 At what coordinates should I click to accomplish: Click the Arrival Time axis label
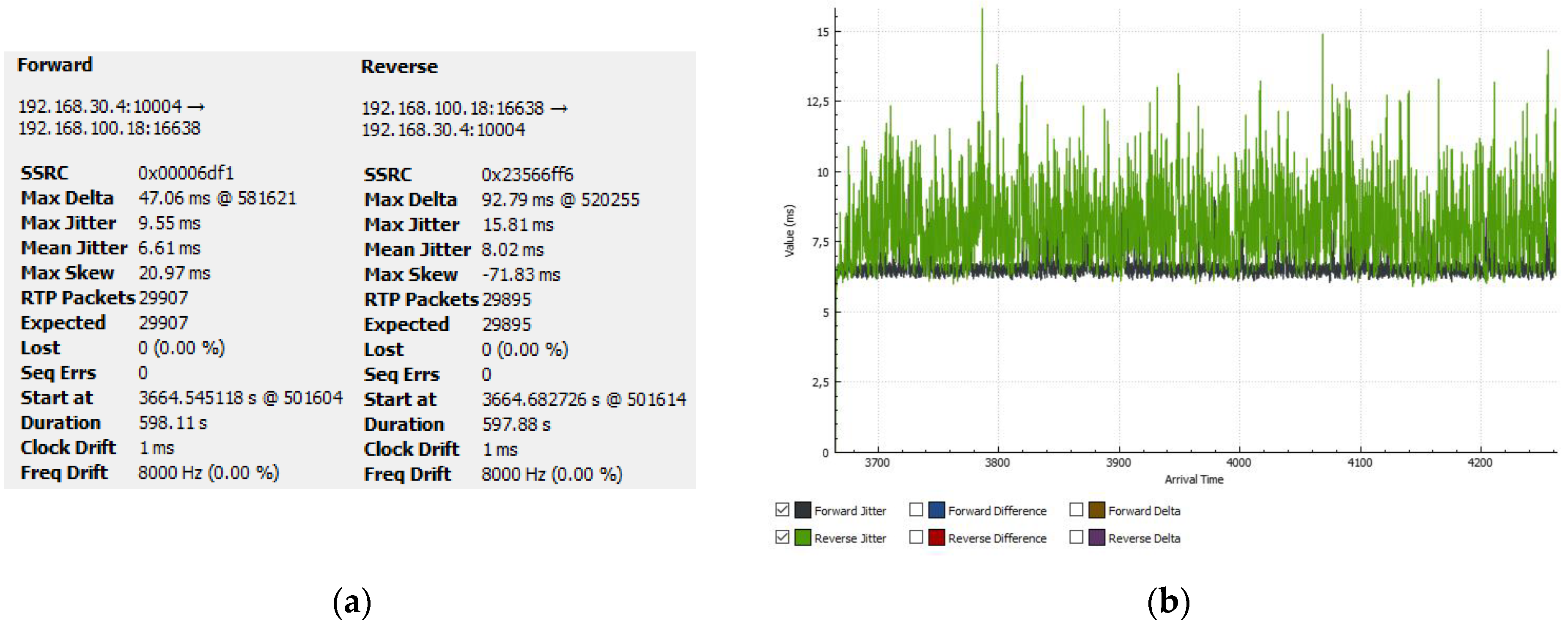click(1194, 479)
